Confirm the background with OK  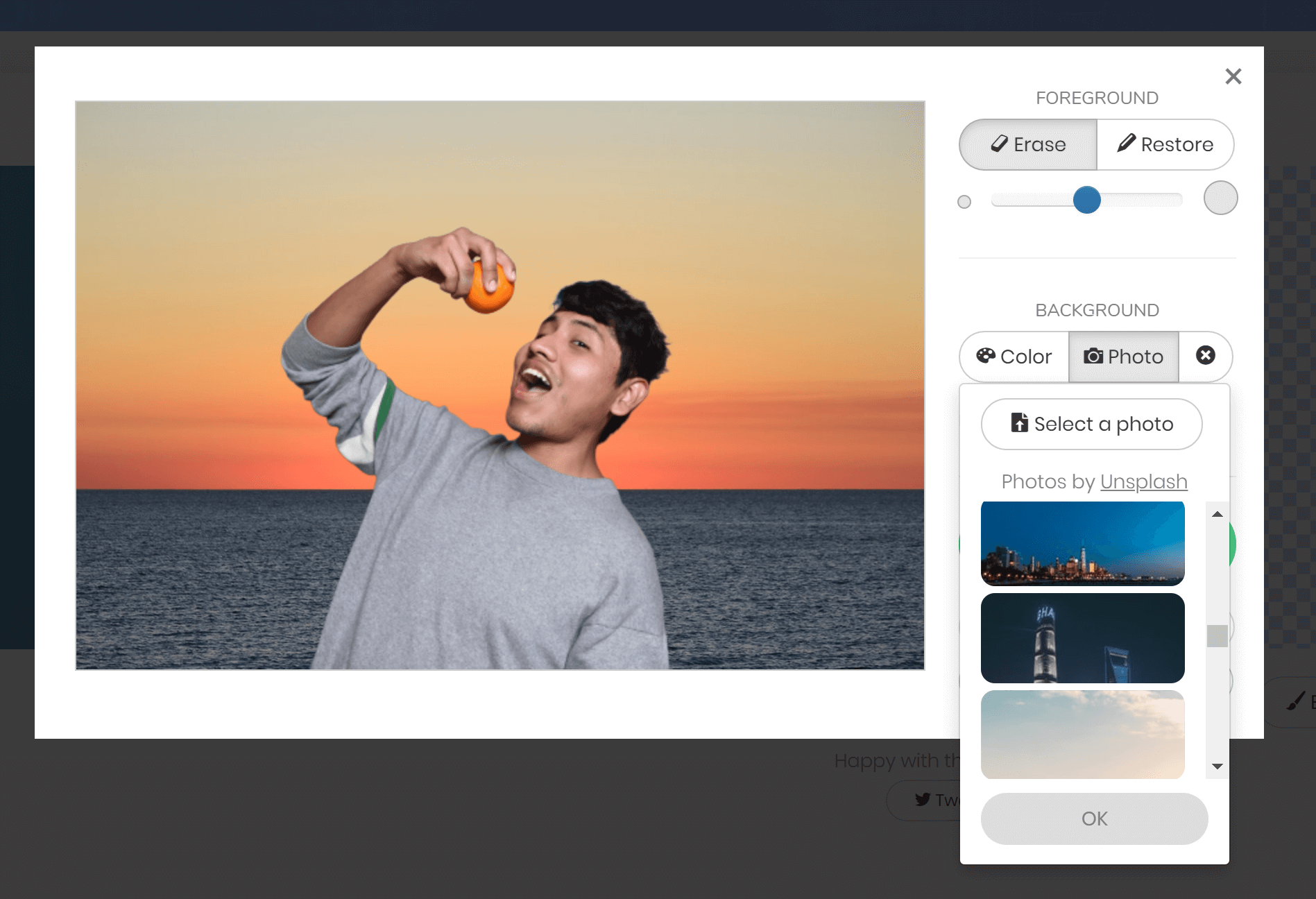tap(1094, 819)
